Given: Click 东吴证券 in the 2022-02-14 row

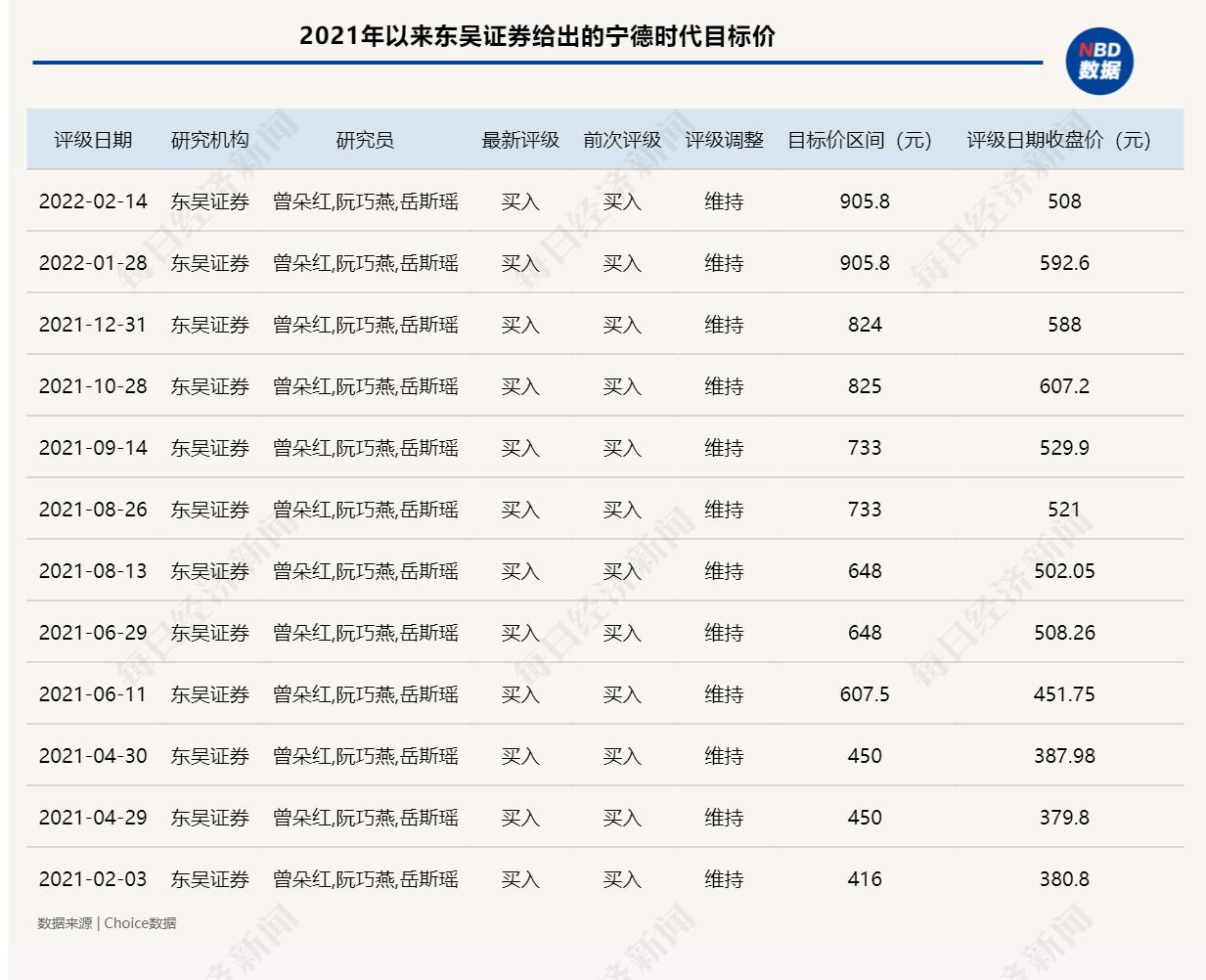Looking at the screenshot, I should (x=210, y=201).
